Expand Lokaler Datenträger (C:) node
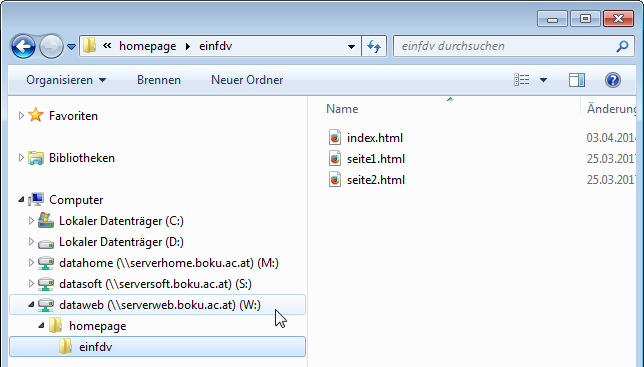Image resolution: width=644 pixels, height=367 pixels. pyautogui.click(x=31, y=221)
